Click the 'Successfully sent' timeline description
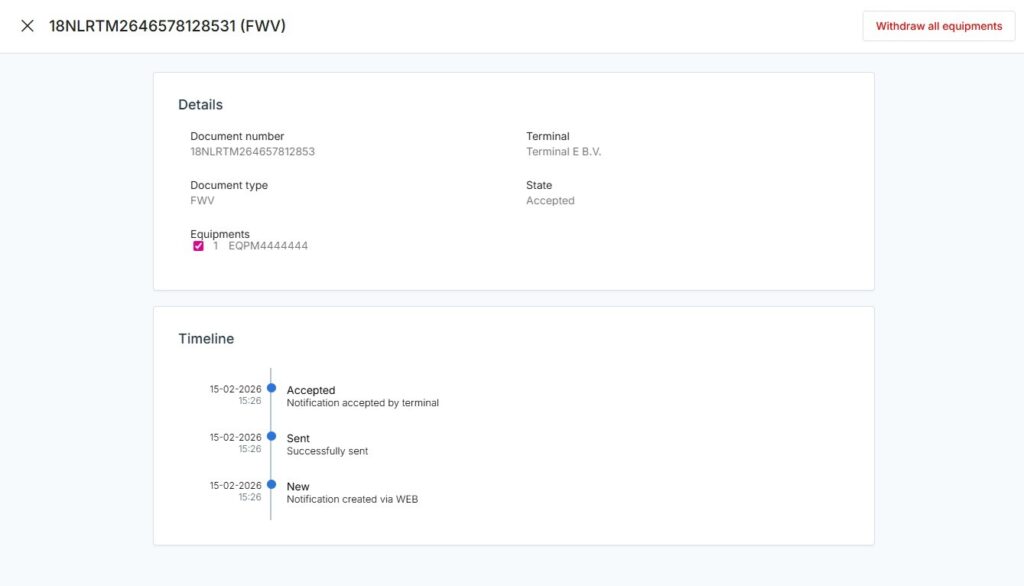1024x586 pixels. coord(327,451)
